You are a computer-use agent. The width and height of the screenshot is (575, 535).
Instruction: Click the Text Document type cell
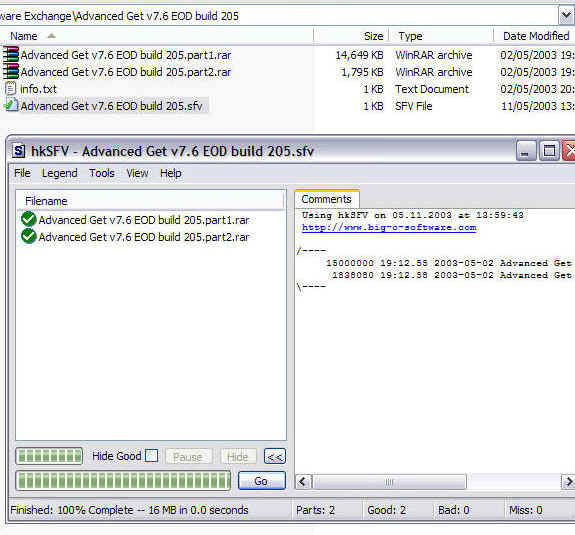click(x=432, y=89)
